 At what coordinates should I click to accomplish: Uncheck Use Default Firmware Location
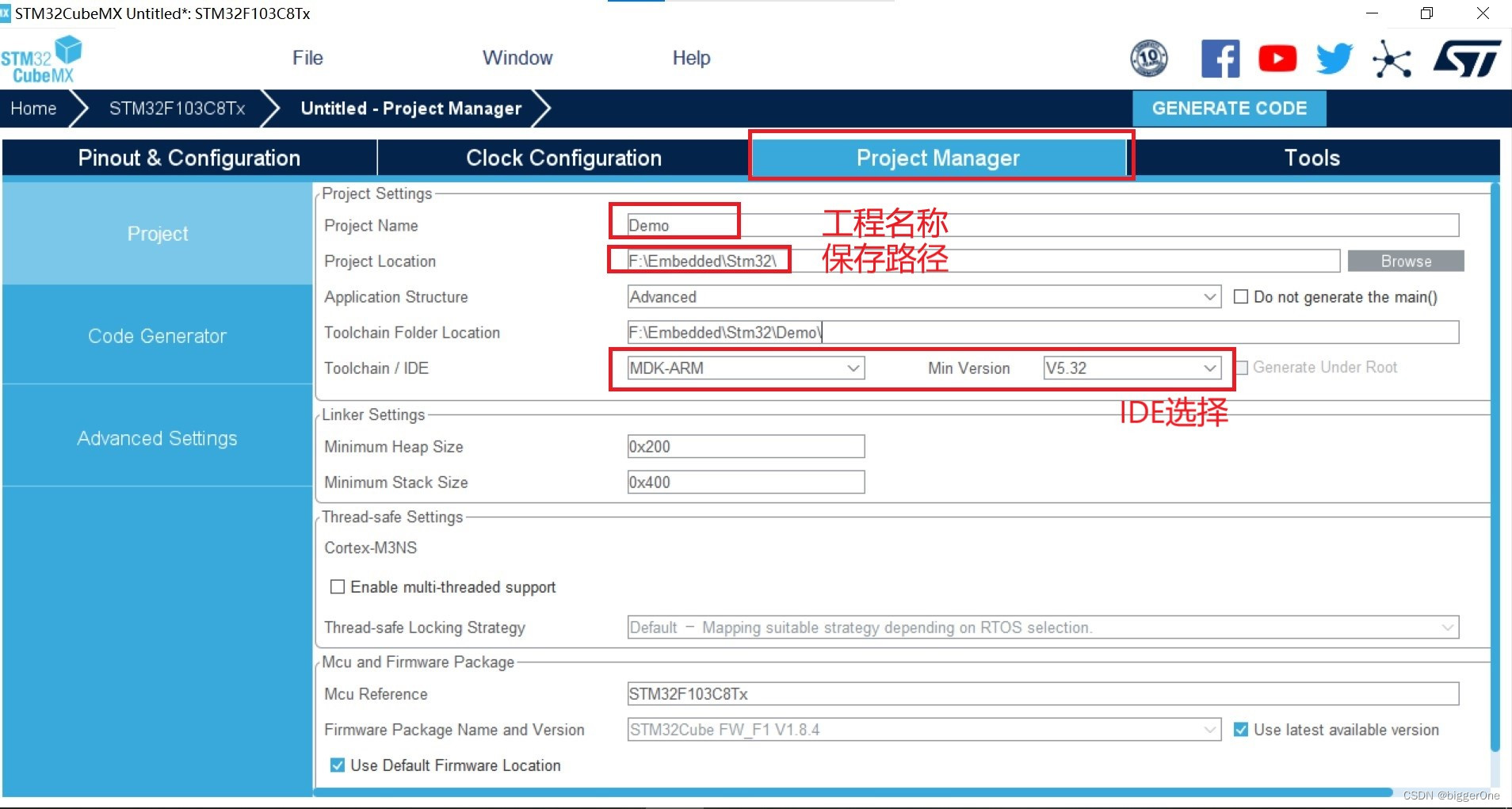coord(338,765)
